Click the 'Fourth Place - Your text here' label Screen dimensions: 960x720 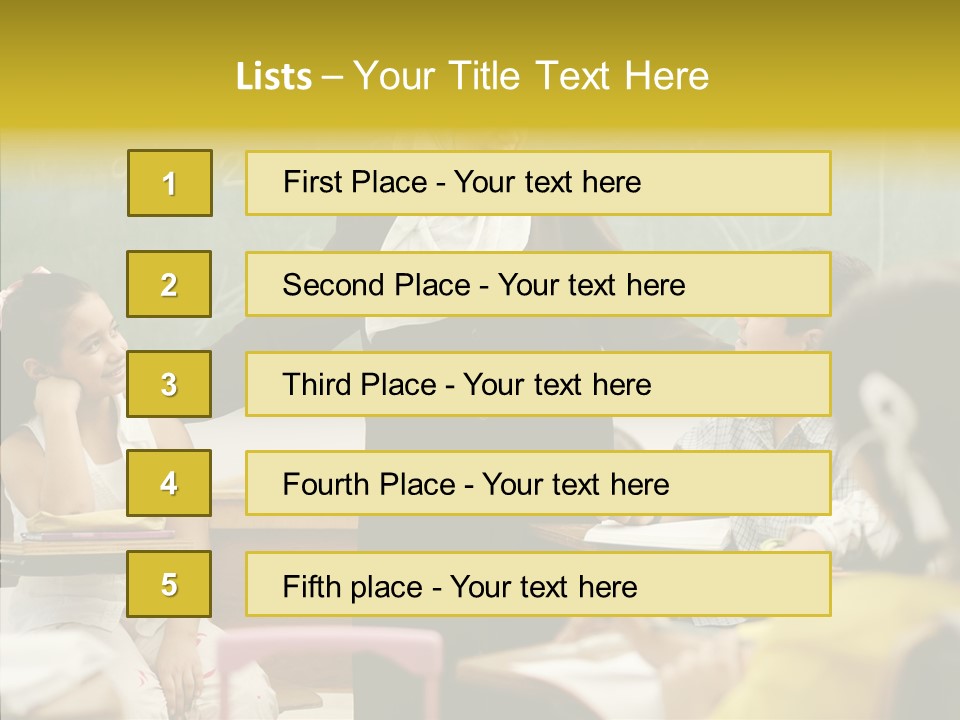(476, 484)
